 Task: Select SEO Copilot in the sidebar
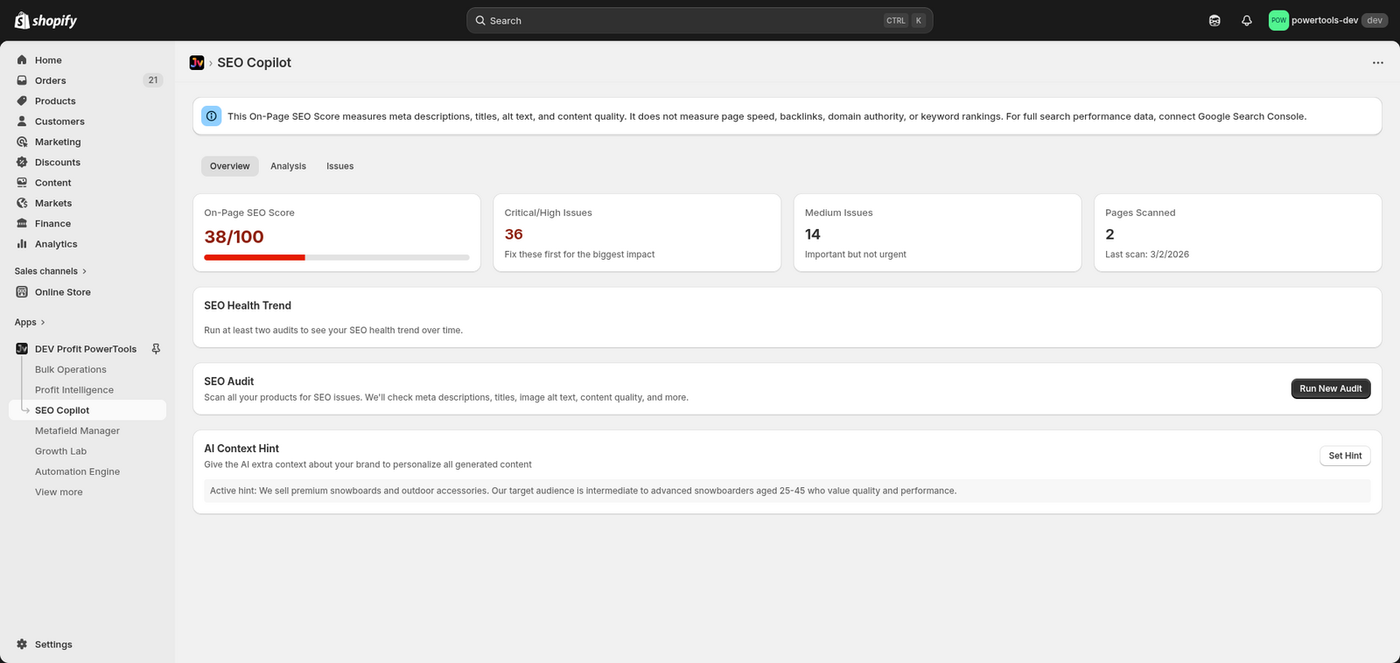tap(87, 410)
